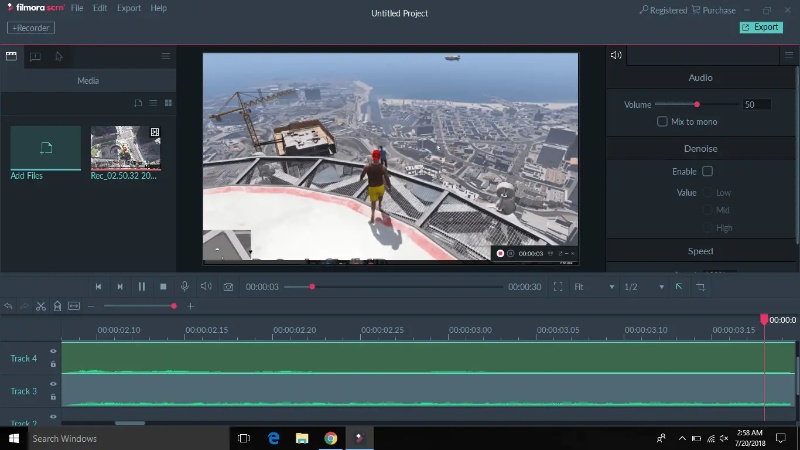
Task: Zoom in timeline with plus icon
Action: (190, 306)
